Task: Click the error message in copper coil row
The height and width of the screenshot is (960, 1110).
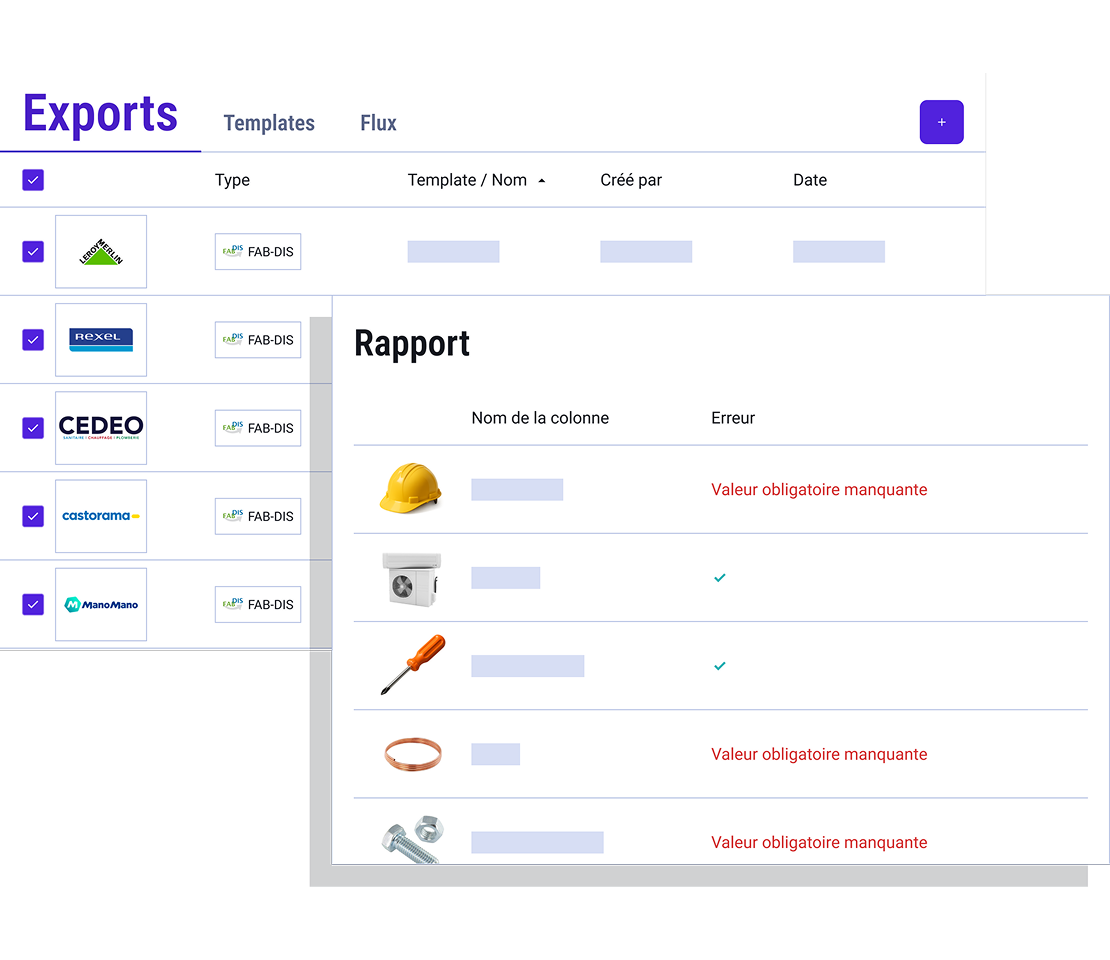Action: click(x=819, y=755)
